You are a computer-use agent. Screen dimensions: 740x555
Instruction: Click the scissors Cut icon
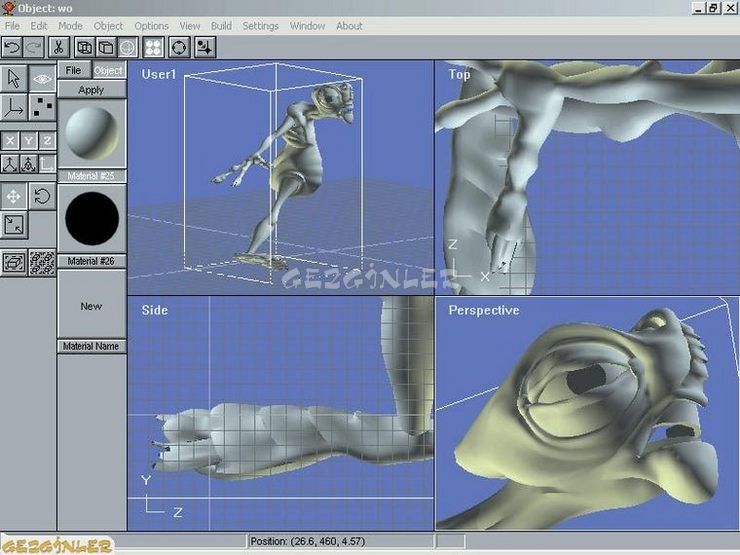tap(59, 47)
